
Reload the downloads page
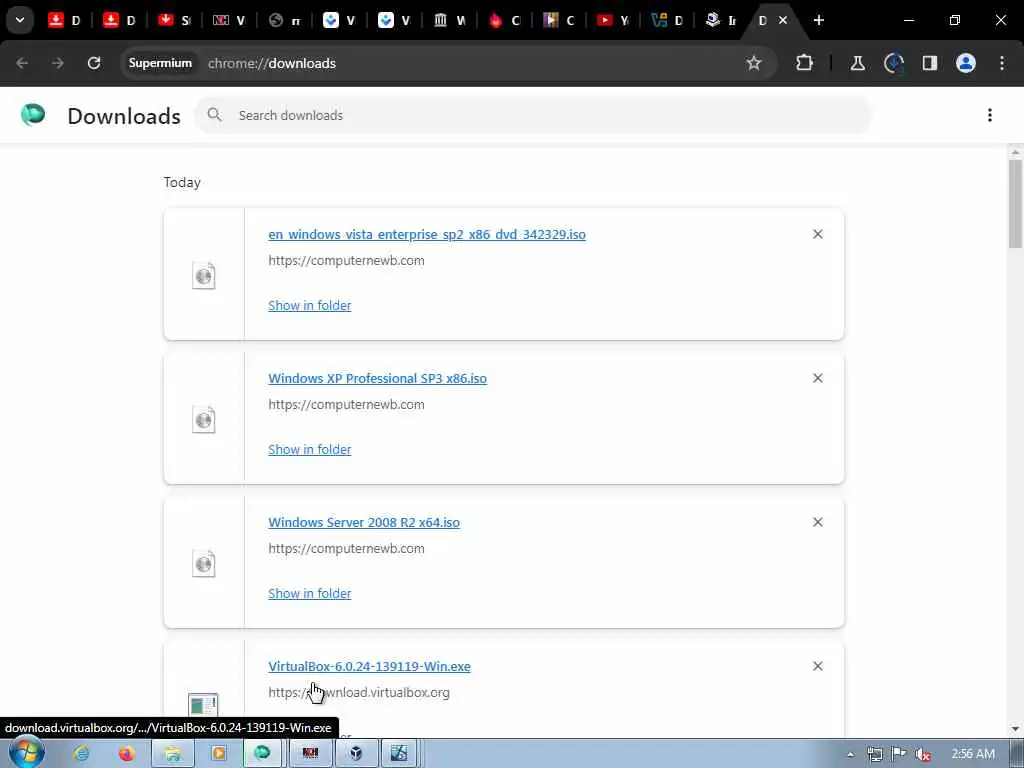tap(94, 63)
